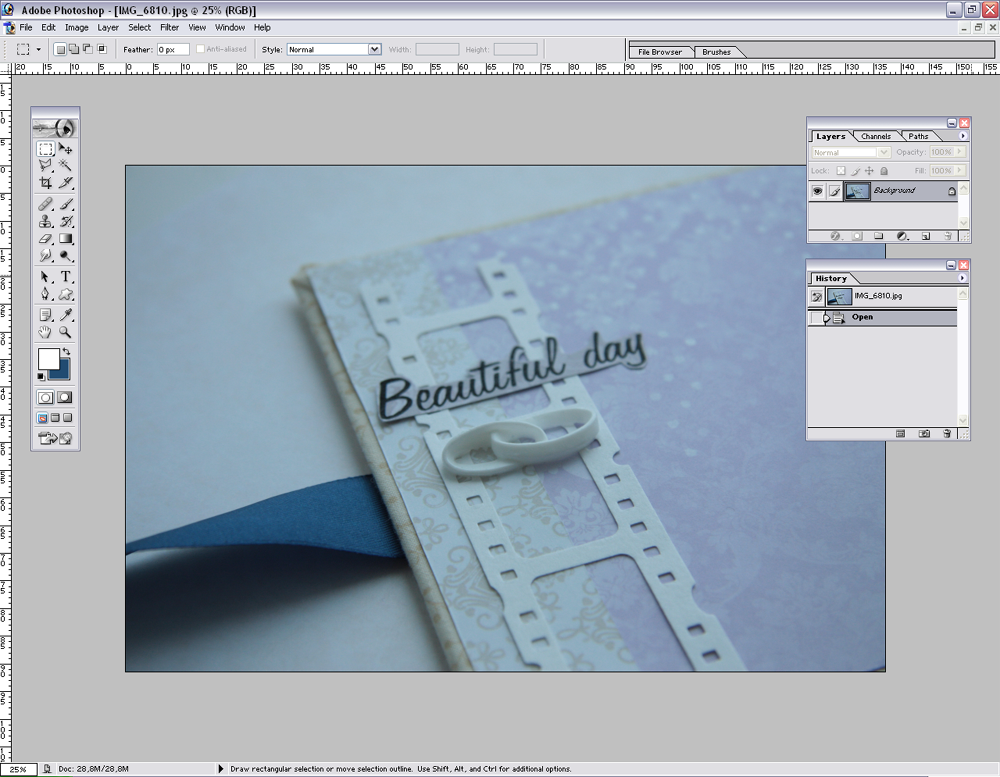This screenshot has width=1000, height=777.
Task: Open the Fill slider arrow
Action: click(x=960, y=170)
